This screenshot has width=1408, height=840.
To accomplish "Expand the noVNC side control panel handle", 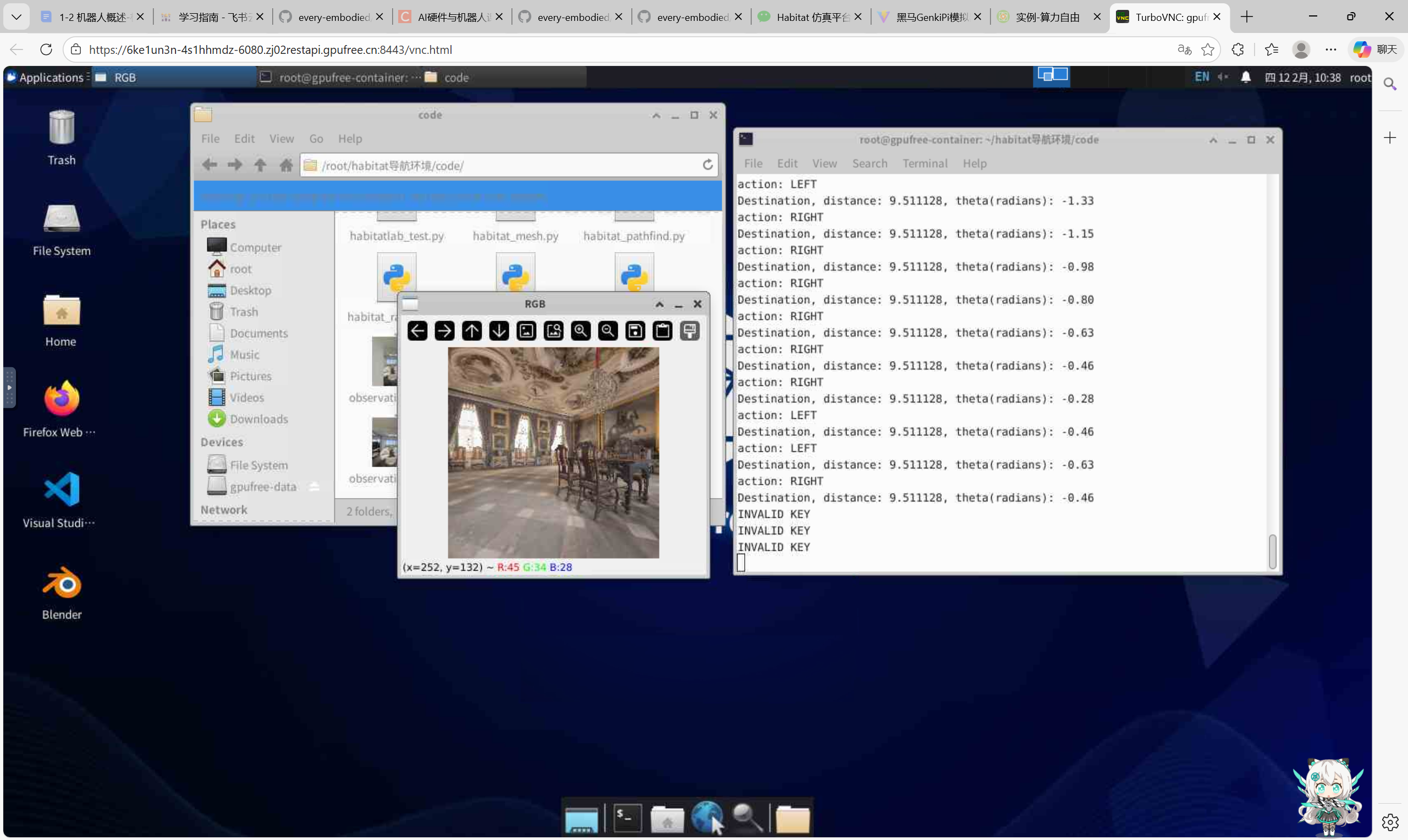I will coord(9,388).
